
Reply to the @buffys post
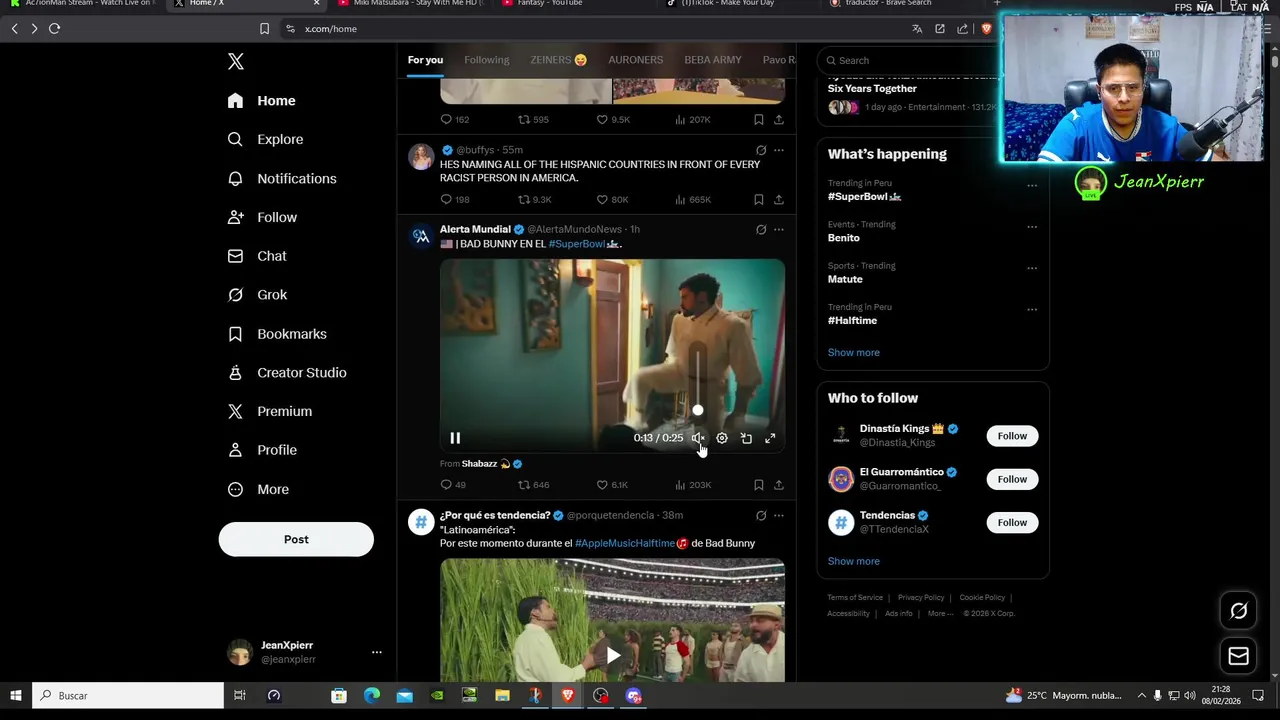(455, 200)
